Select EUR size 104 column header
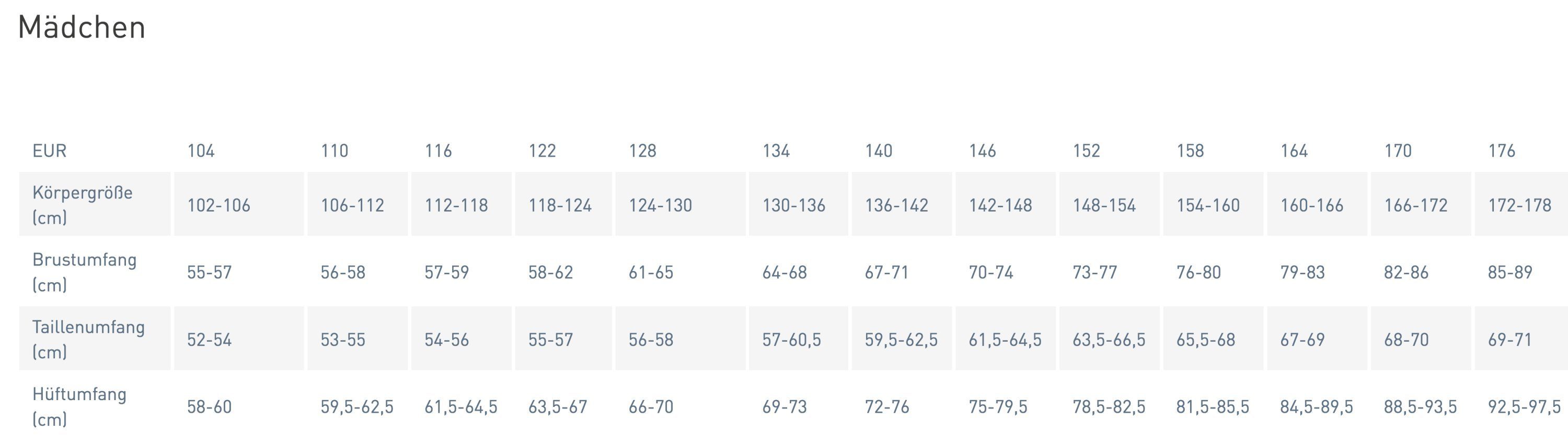 pos(201,150)
